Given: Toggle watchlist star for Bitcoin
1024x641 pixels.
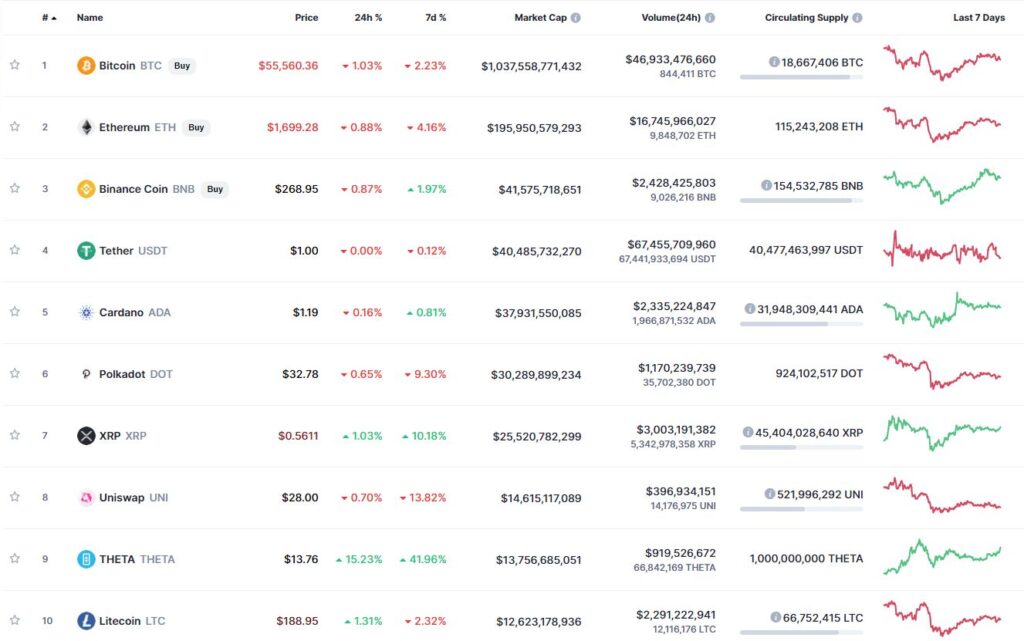Looking at the screenshot, I should 14,65.
